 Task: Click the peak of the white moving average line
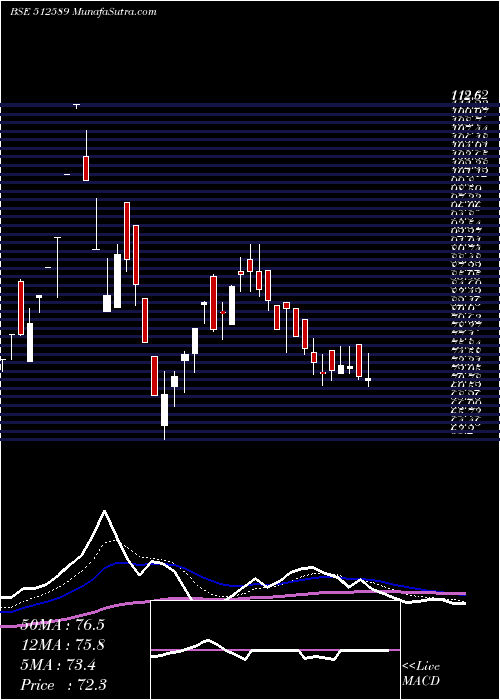point(105,511)
